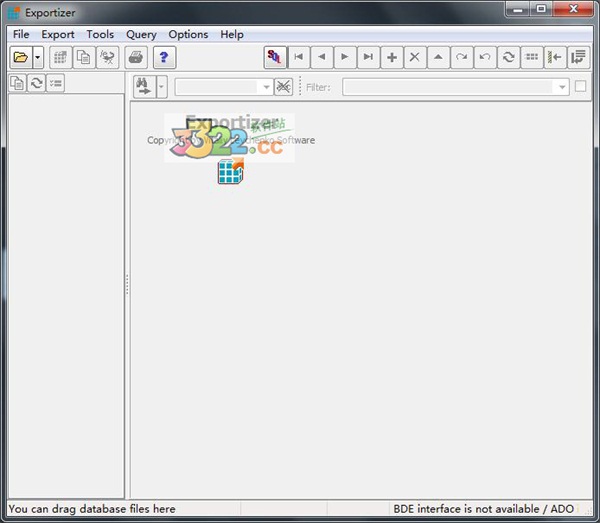Go to first record

point(298,57)
